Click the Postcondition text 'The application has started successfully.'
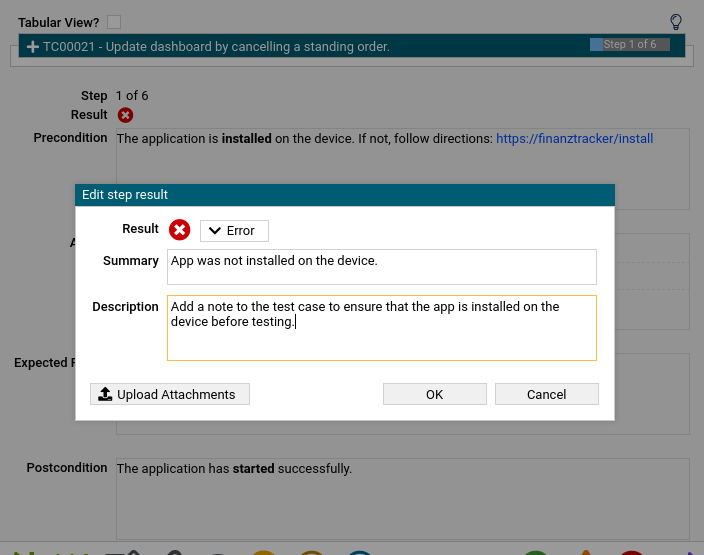 tap(234, 469)
